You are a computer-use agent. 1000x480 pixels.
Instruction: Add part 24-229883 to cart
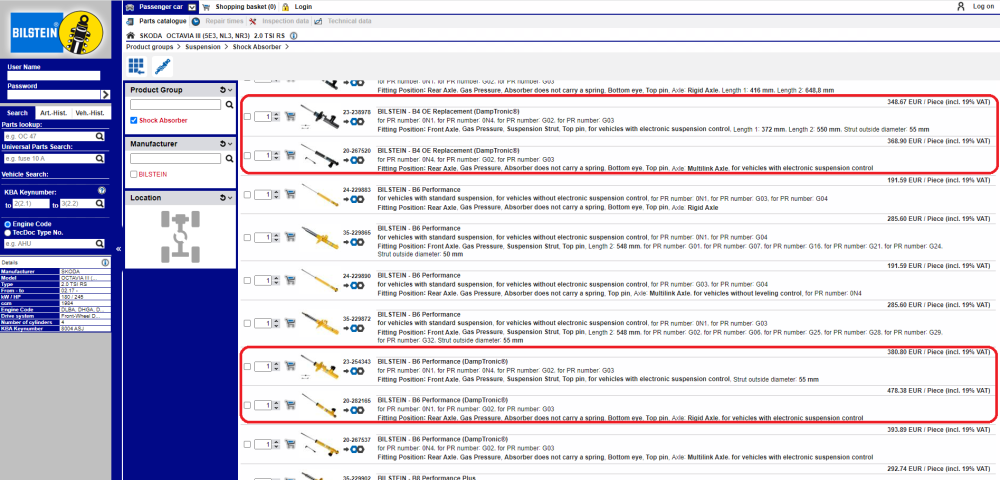[x=290, y=194]
